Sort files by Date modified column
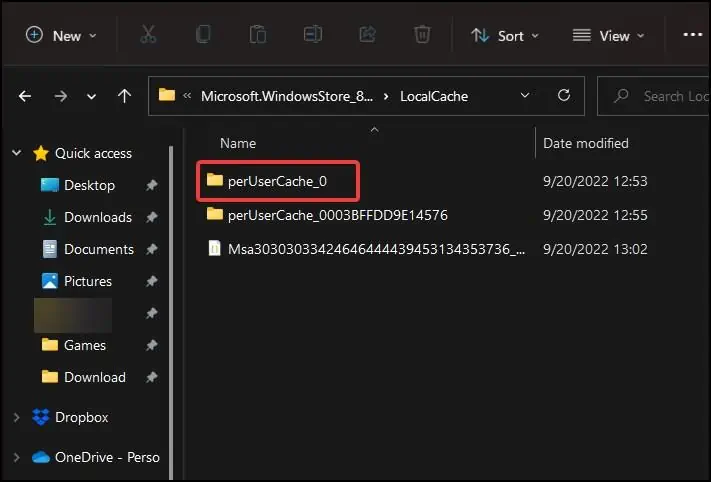Viewport: 711px width, 482px height. 586,143
